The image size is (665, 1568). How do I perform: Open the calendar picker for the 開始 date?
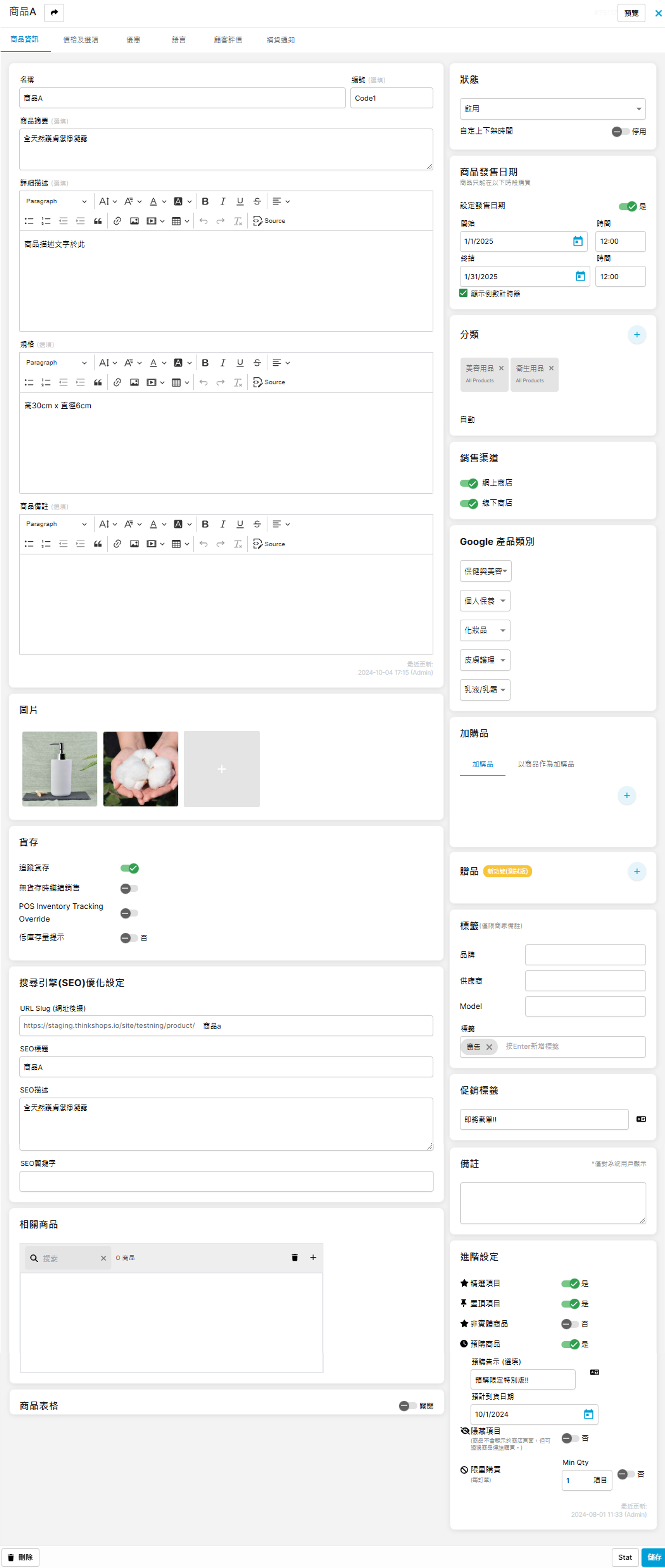point(577,242)
